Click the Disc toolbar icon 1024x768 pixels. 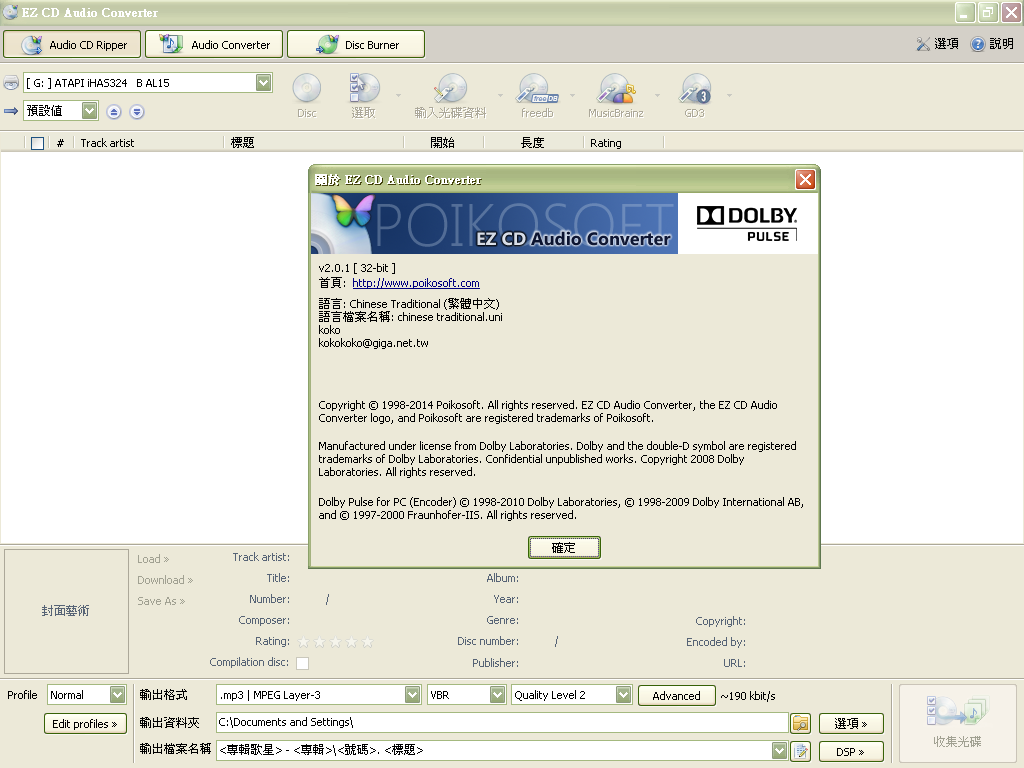coord(306,95)
